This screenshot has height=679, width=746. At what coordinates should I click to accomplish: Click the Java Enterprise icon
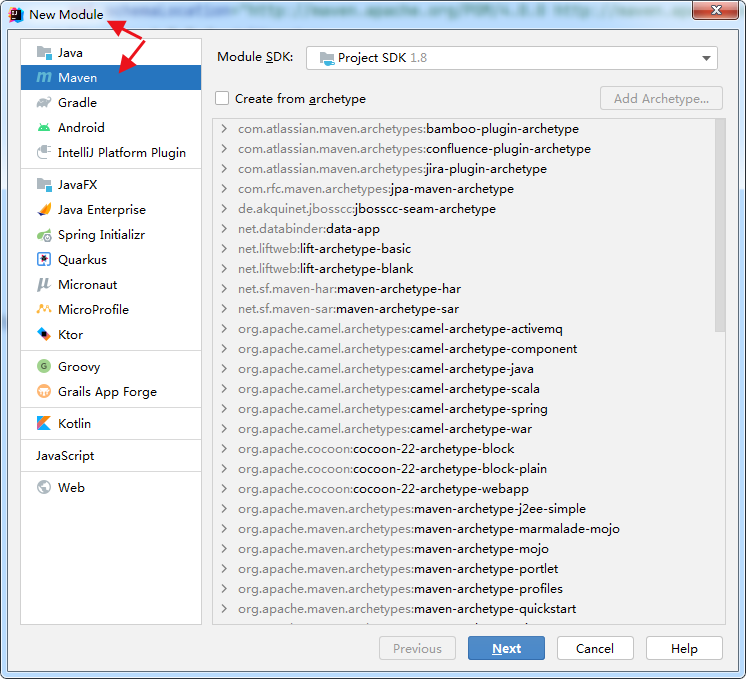(x=44, y=209)
